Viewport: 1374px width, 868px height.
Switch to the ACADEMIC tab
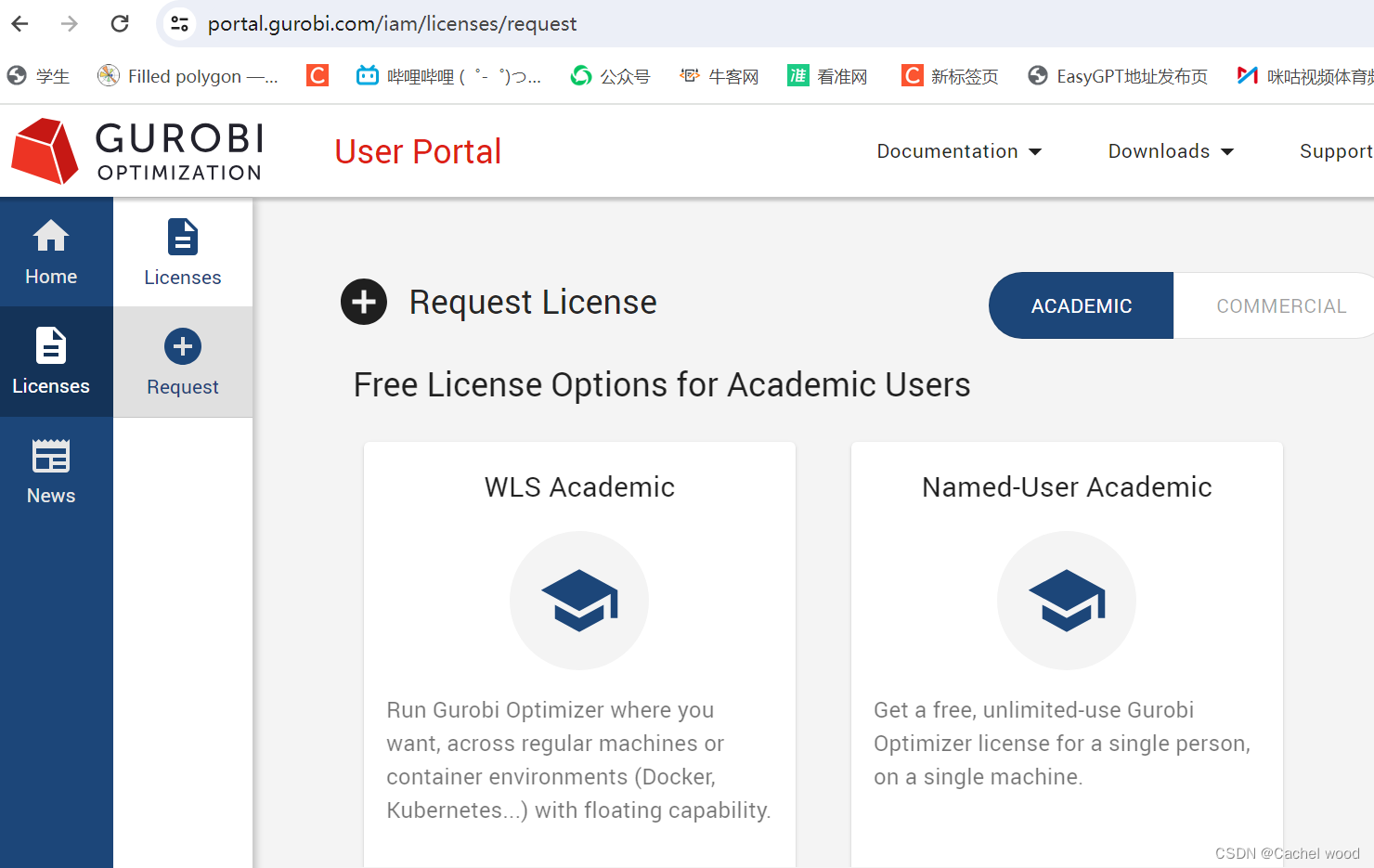[1082, 305]
